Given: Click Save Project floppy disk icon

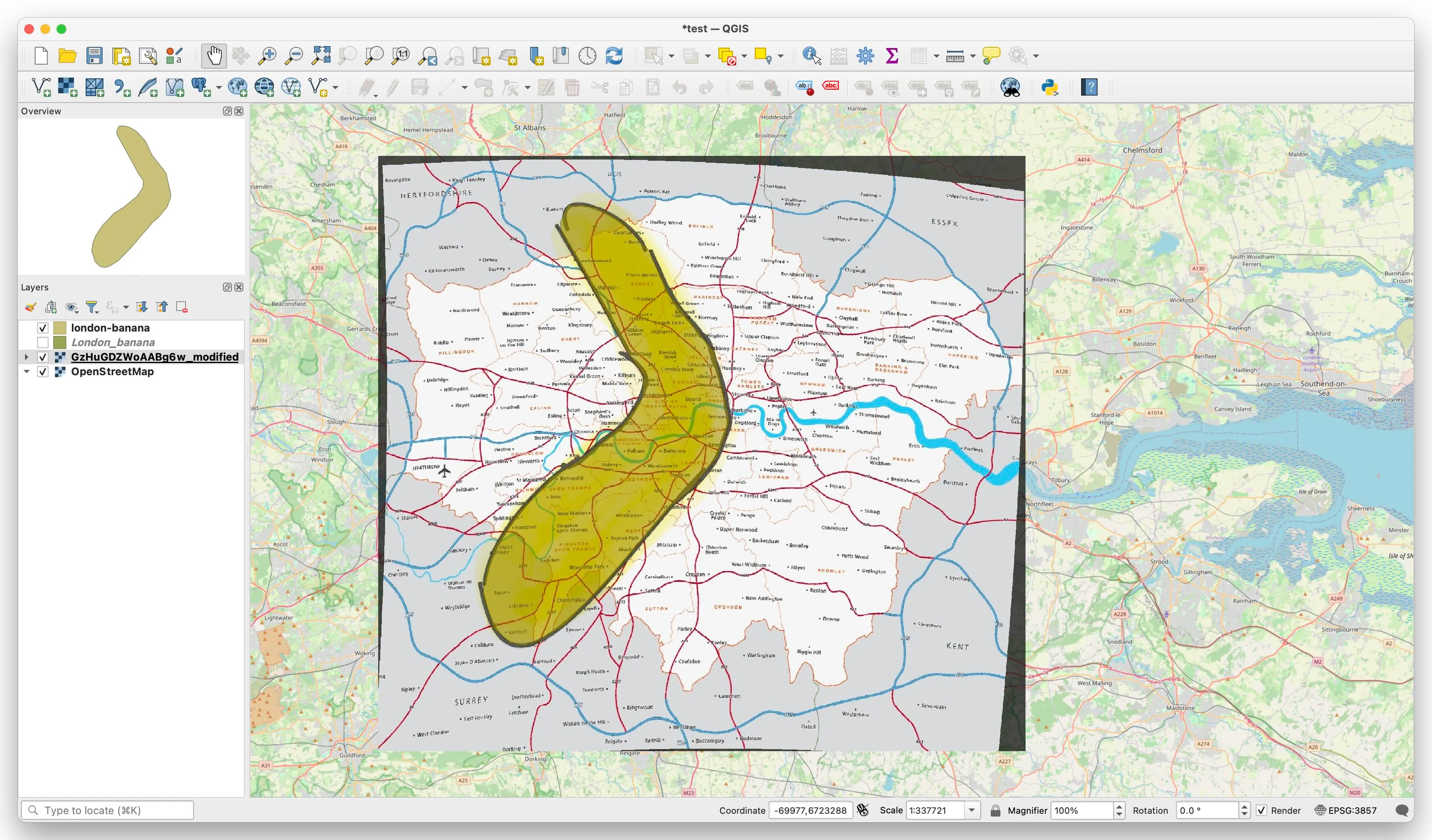Looking at the screenshot, I should tap(94, 56).
